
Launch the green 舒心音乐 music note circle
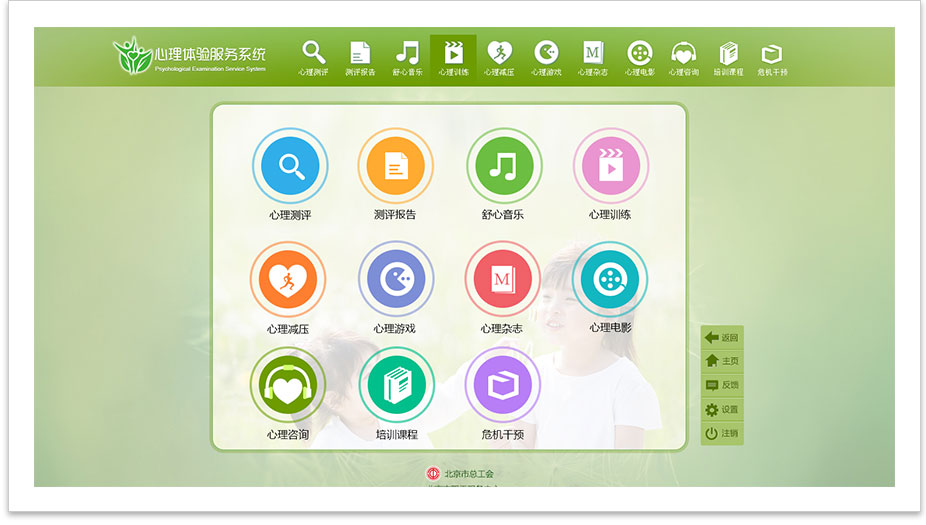click(x=504, y=166)
